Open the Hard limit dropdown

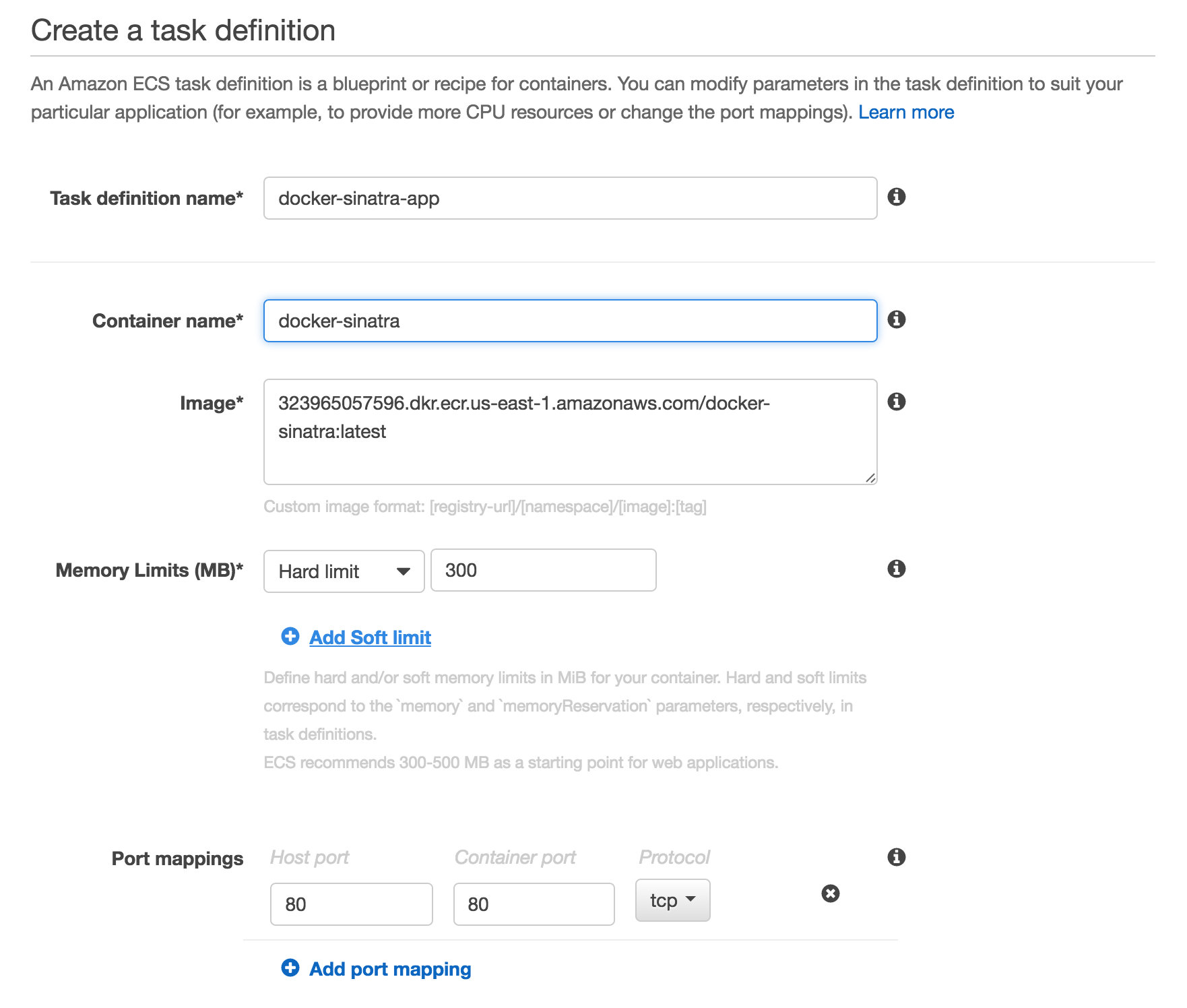click(x=343, y=571)
